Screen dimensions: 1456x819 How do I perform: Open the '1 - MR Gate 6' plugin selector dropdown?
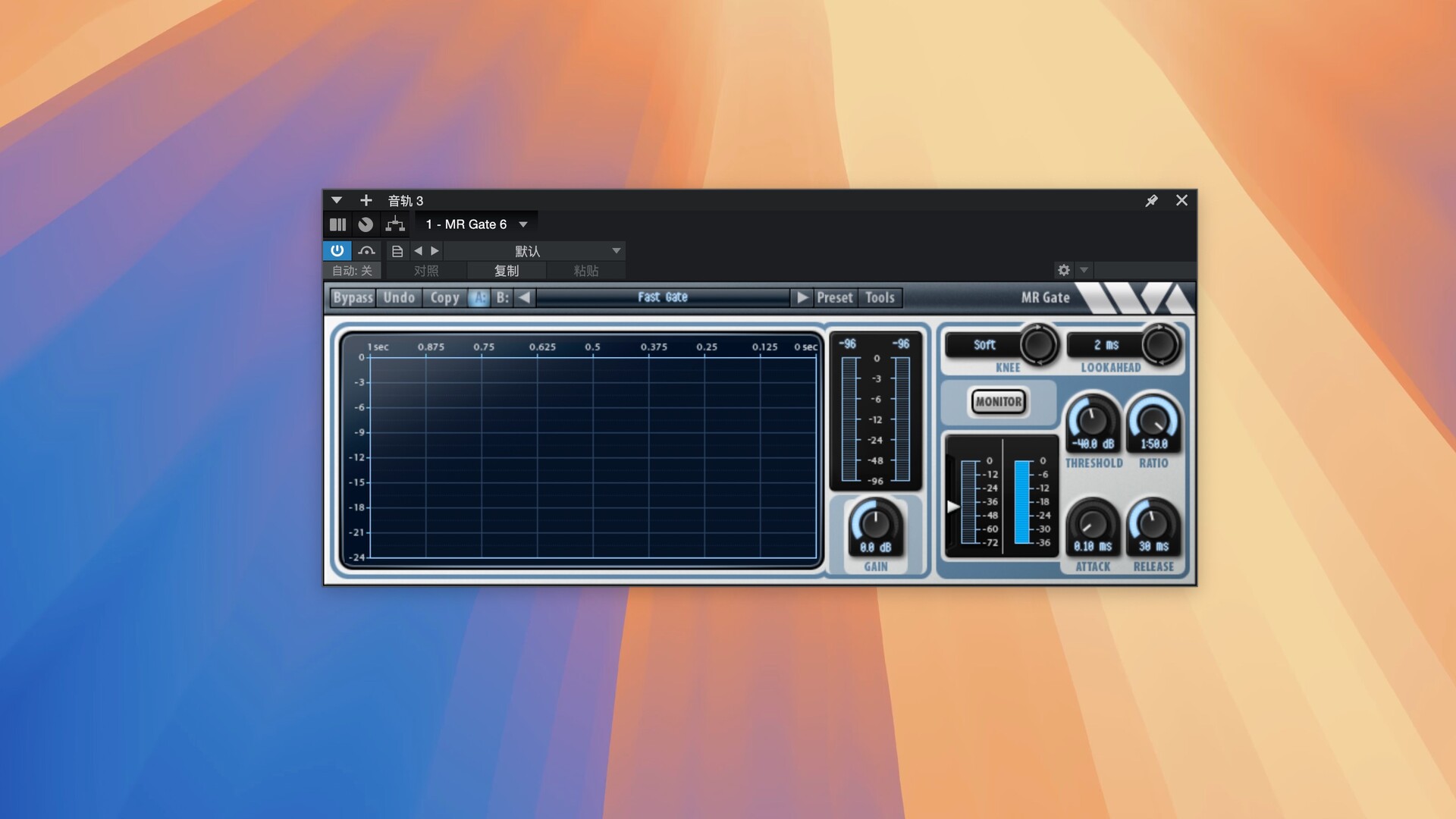point(476,224)
